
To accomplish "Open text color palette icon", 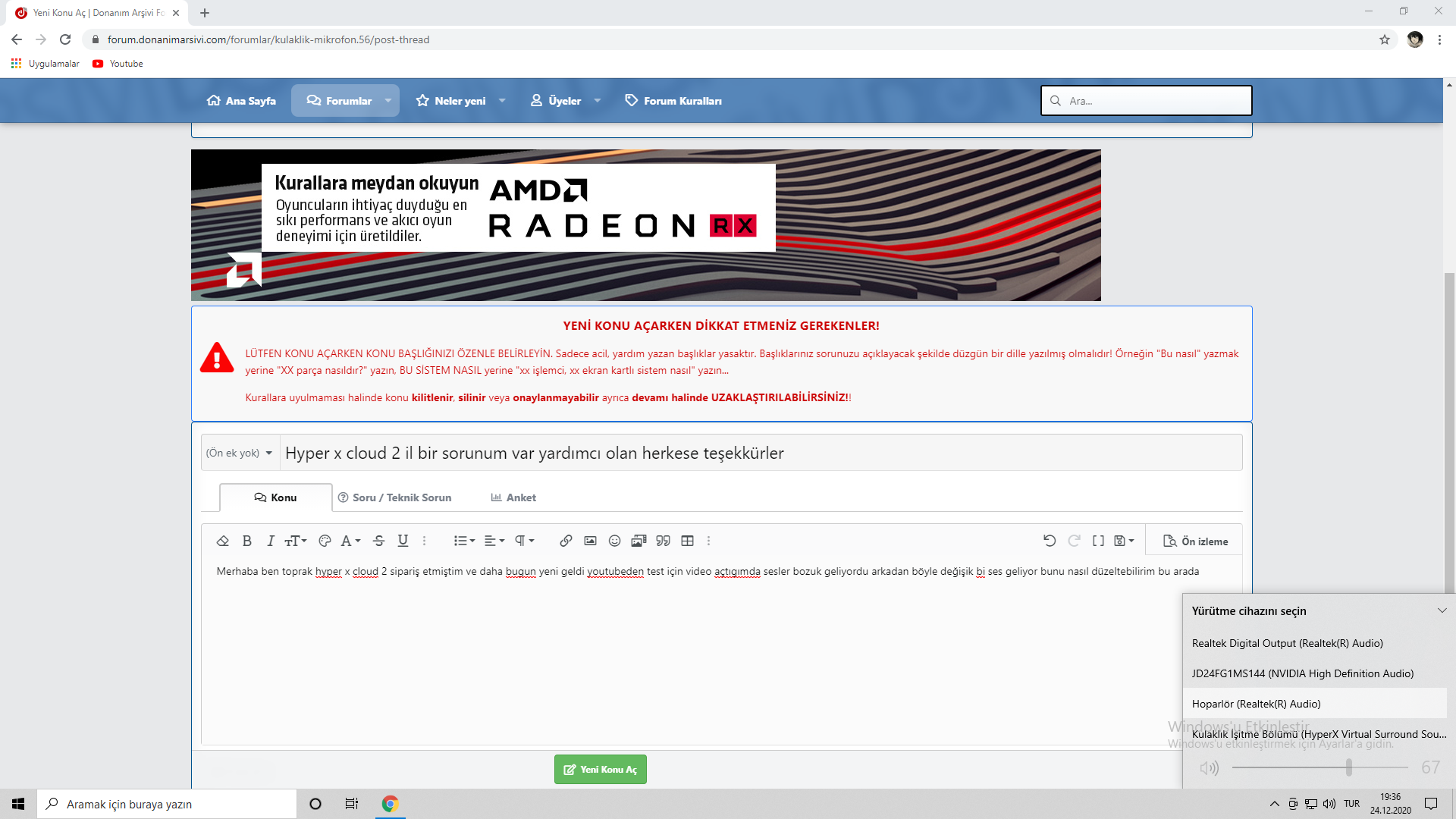I will click(325, 541).
